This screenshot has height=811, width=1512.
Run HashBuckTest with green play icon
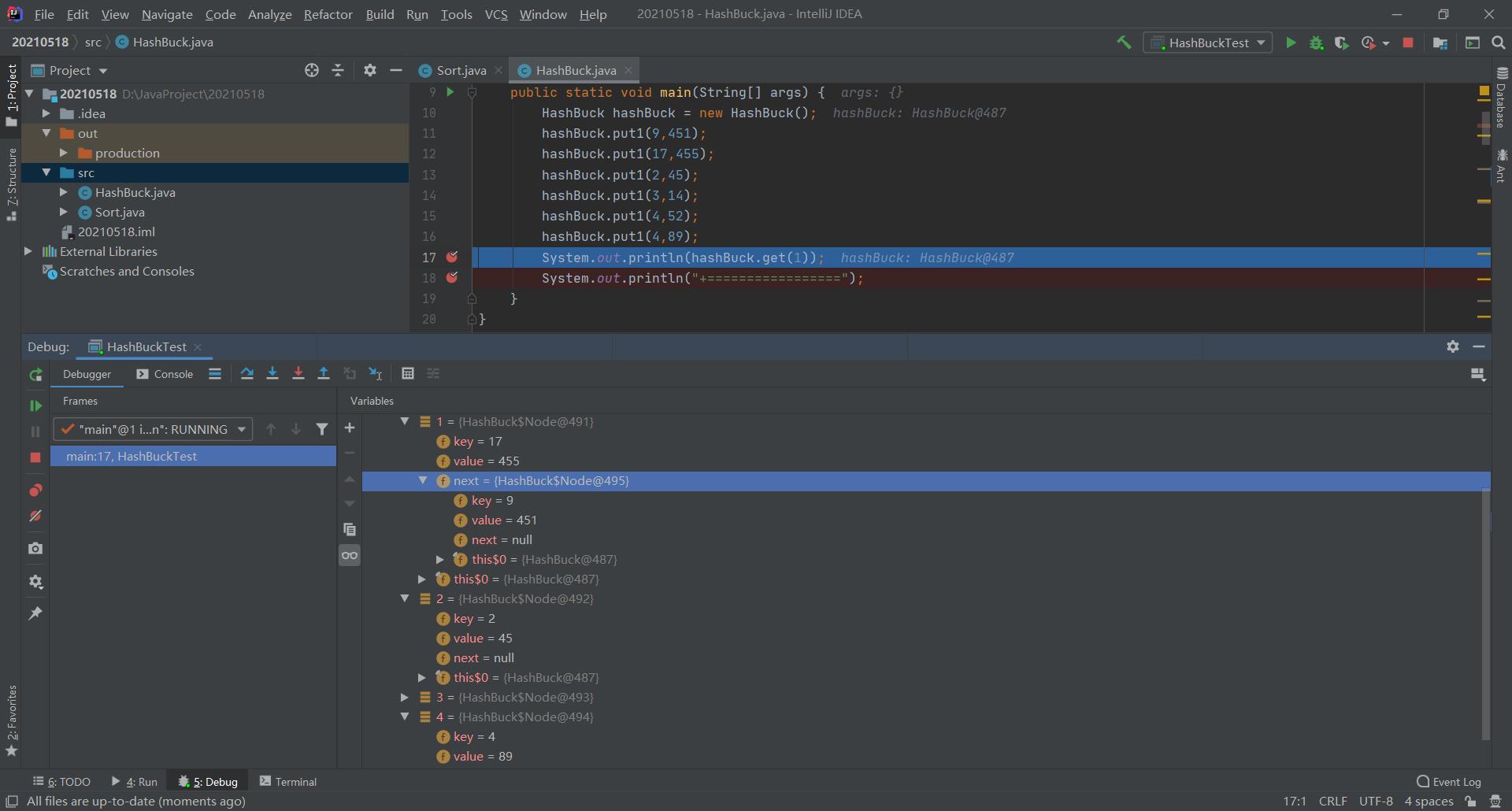pos(1291,43)
